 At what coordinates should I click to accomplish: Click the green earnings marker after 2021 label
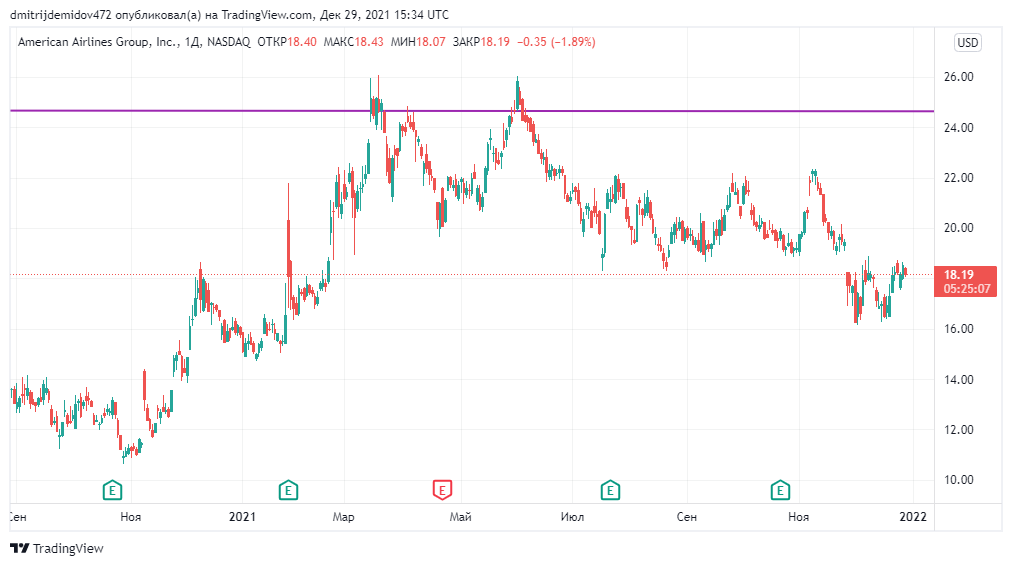coord(288,490)
